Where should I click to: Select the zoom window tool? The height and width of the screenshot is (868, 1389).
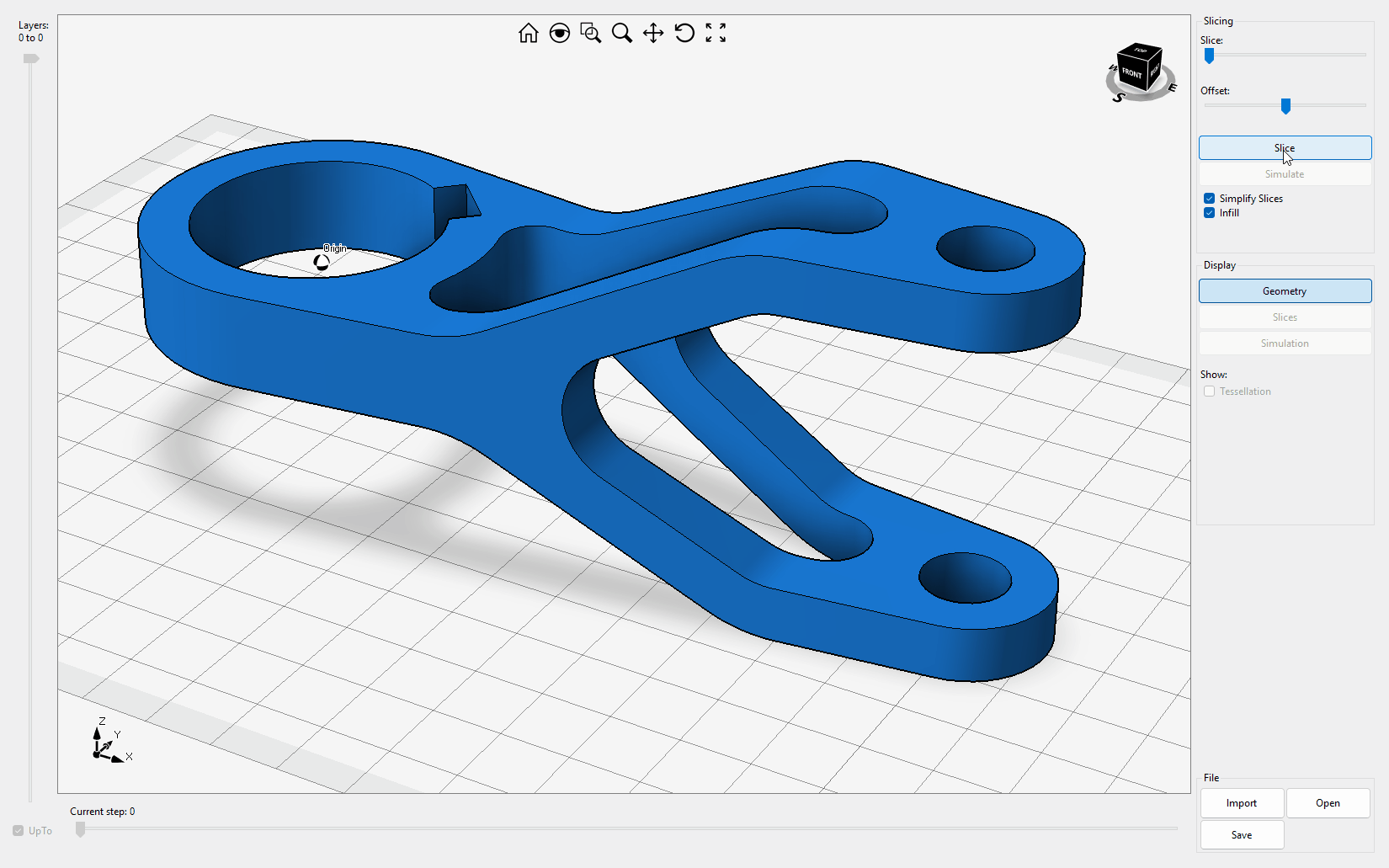click(x=590, y=33)
